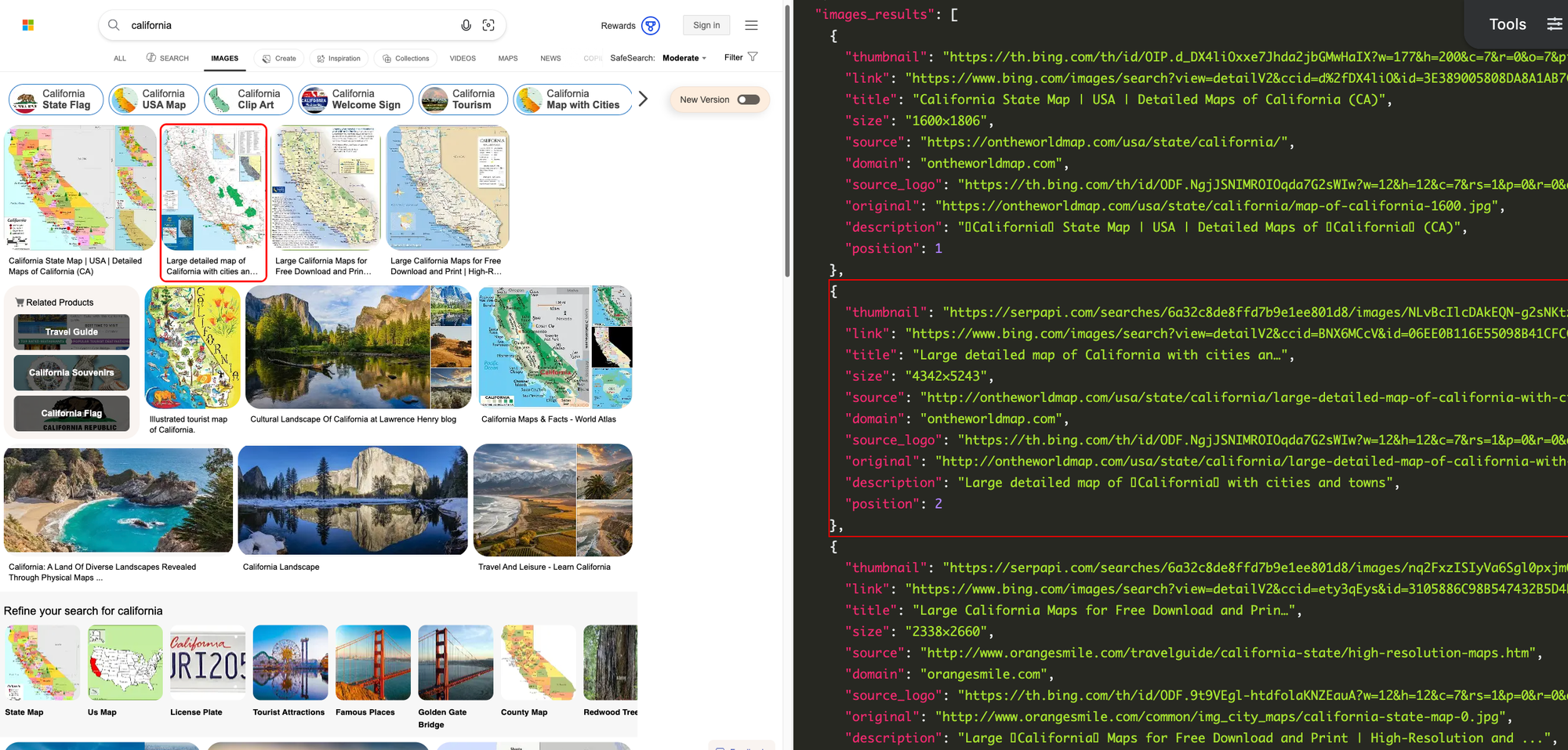Select California Map with Cities chip

572,100
